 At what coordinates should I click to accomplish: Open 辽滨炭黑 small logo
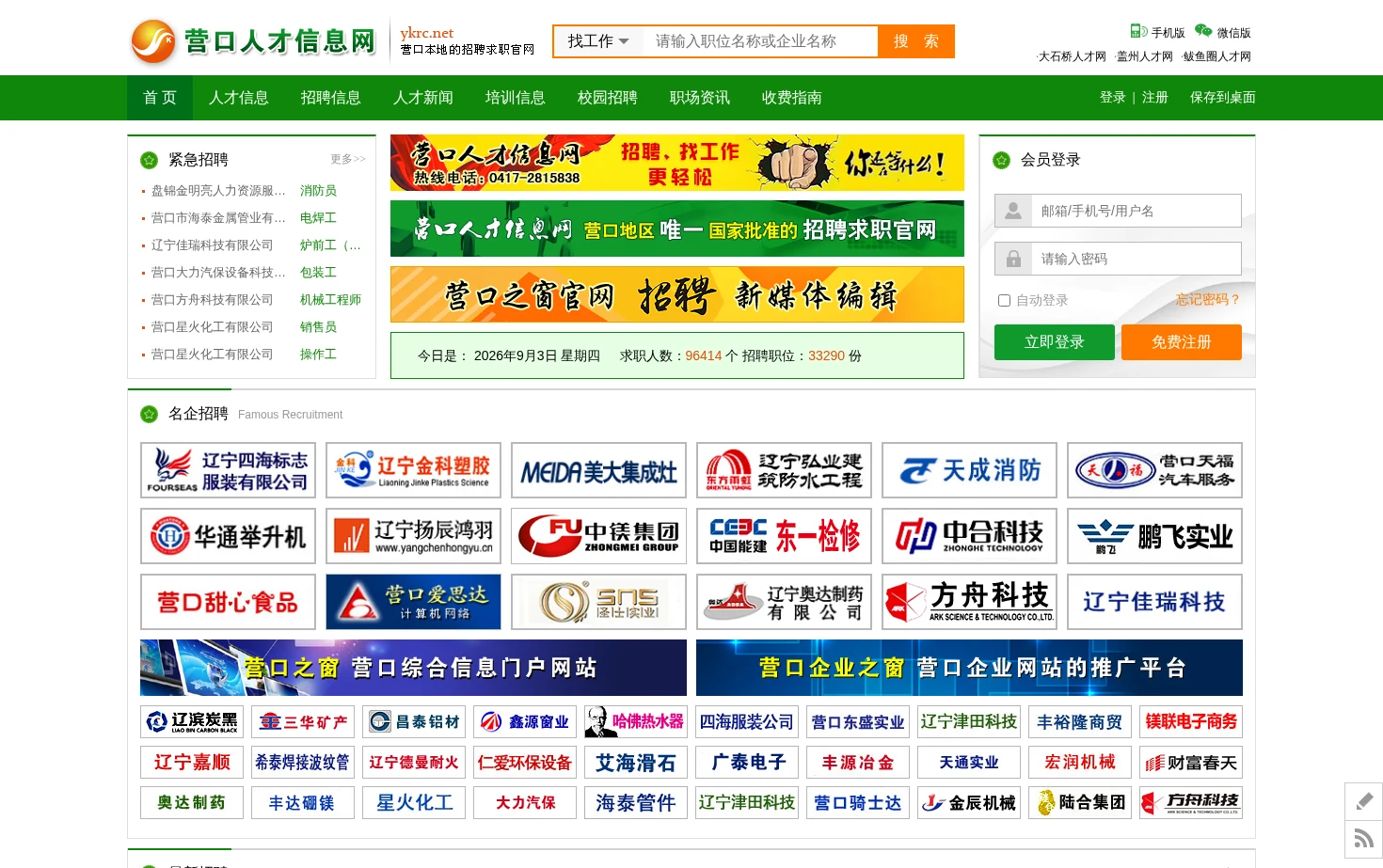(192, 722)
